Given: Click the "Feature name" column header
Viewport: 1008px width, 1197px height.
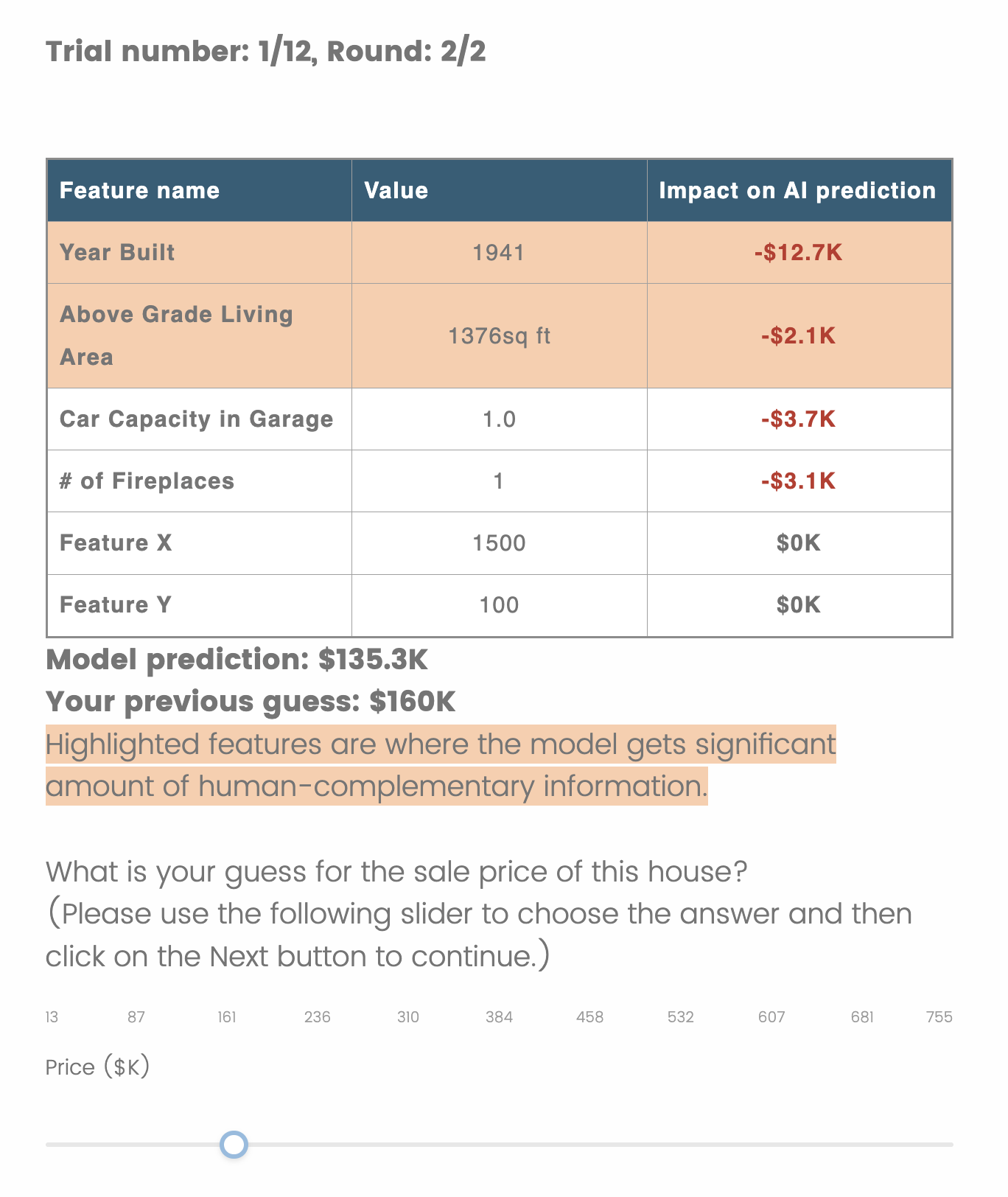Looking at the screenshot, I should [x=140, y=191].
